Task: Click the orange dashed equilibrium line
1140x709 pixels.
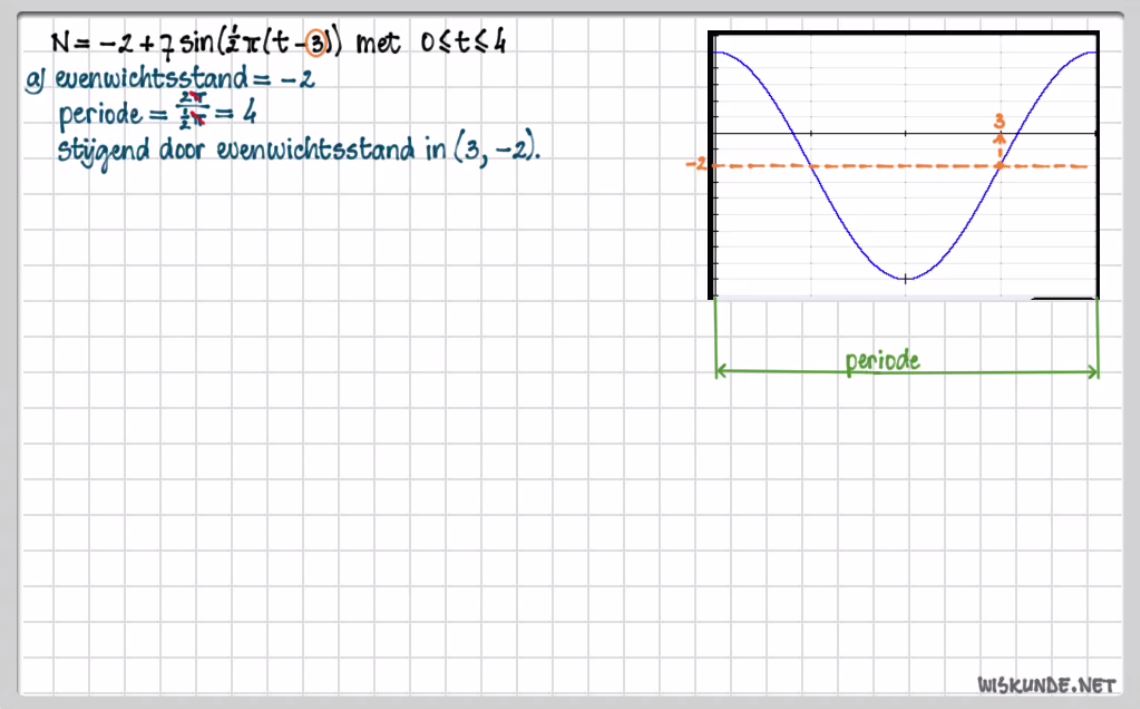Action: tap(899, 167)
